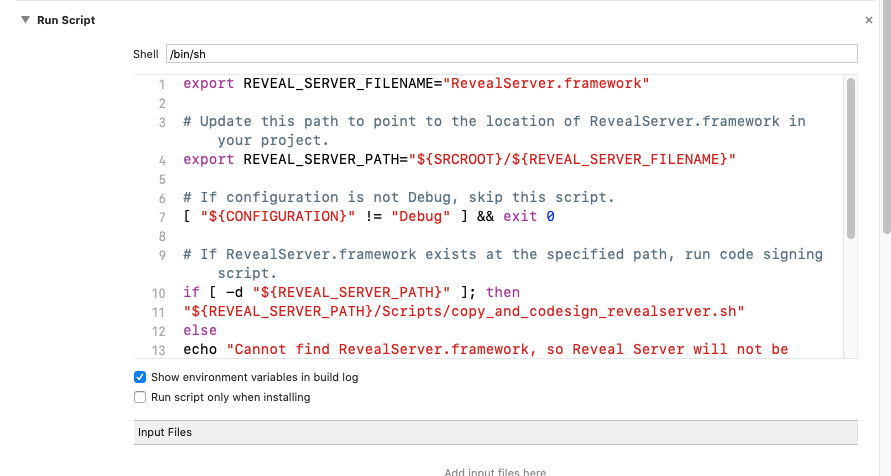
Task: Click "${CONFIGURATION}" string on line 7
Action: click(x=278, y=216)
